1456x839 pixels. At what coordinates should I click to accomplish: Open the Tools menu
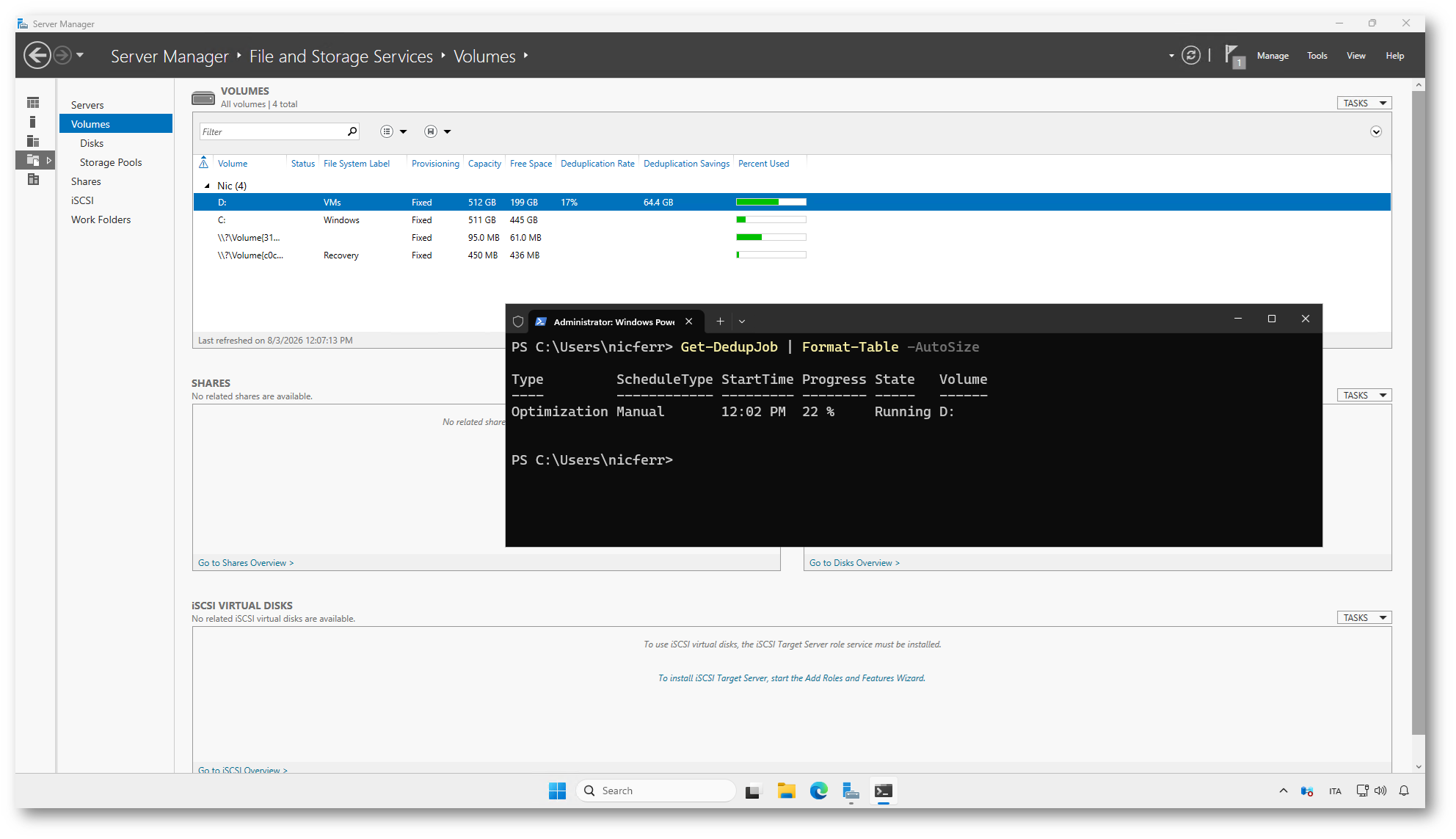coord(1317,56)
